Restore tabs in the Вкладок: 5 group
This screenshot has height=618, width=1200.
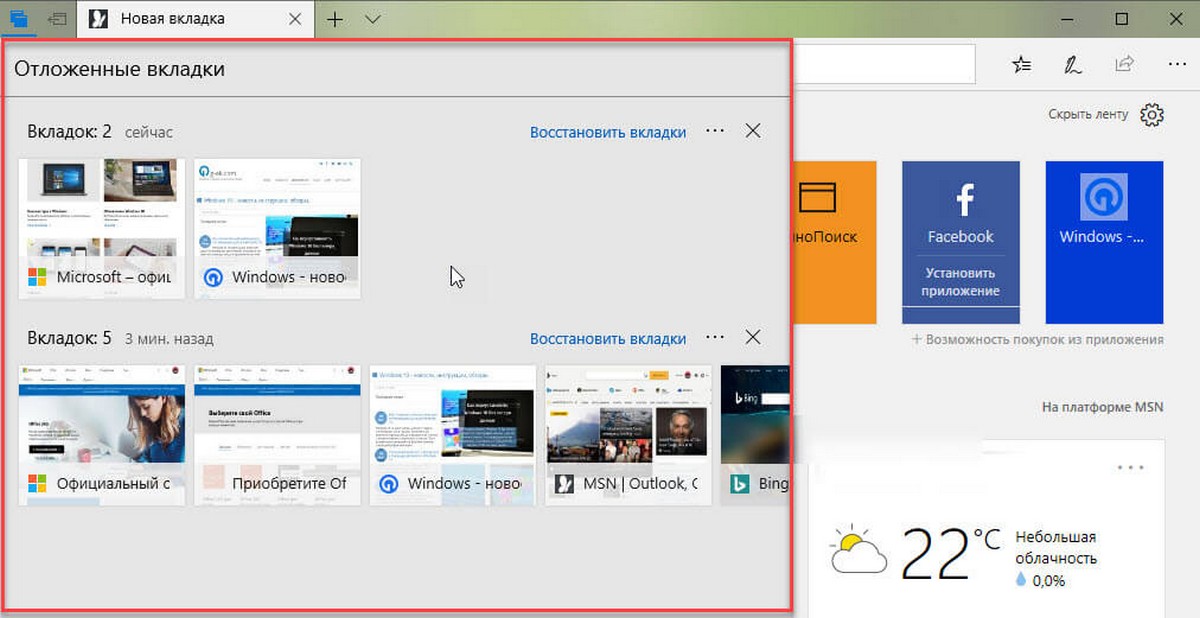[608, 339]
